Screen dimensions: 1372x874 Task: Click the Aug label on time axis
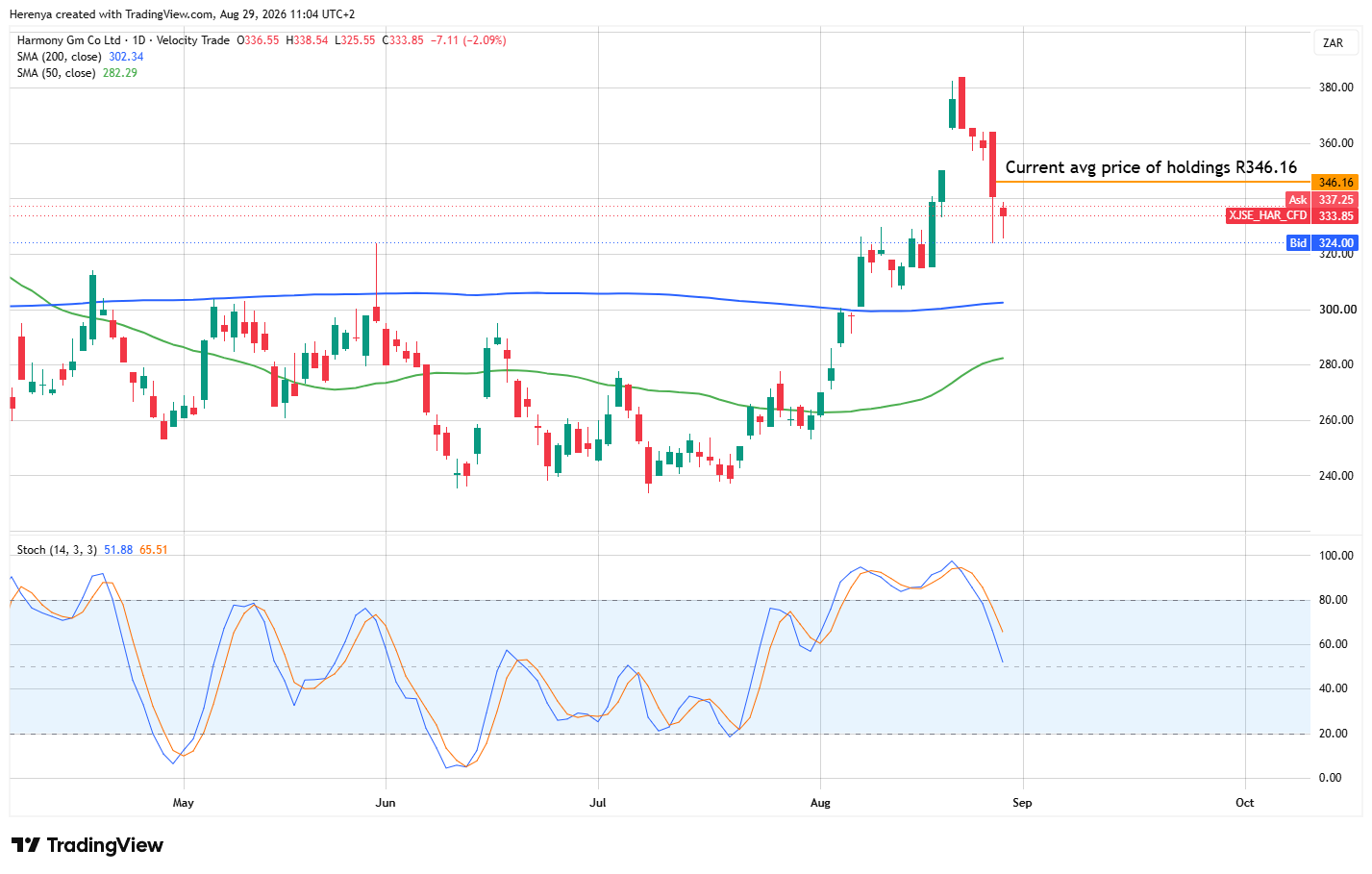820,803
